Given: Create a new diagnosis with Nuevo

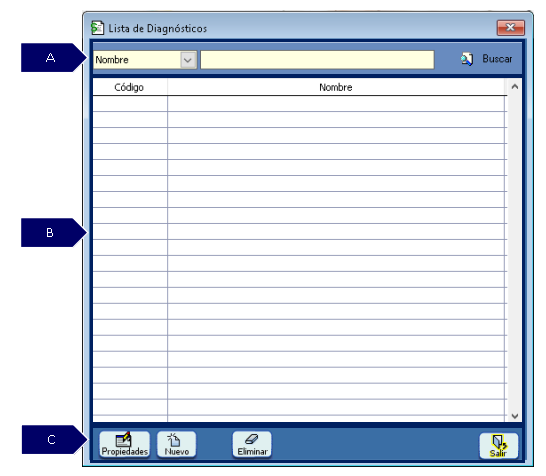Looking at the screenshot, I should click(x=177, y=444).
